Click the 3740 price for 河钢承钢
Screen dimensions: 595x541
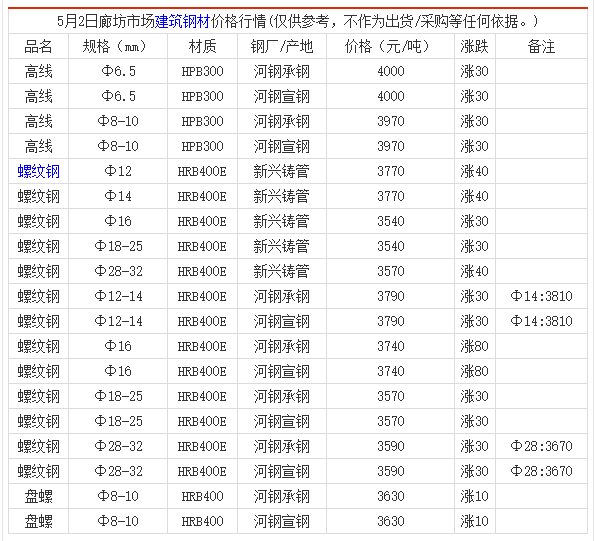coord(390,346)
